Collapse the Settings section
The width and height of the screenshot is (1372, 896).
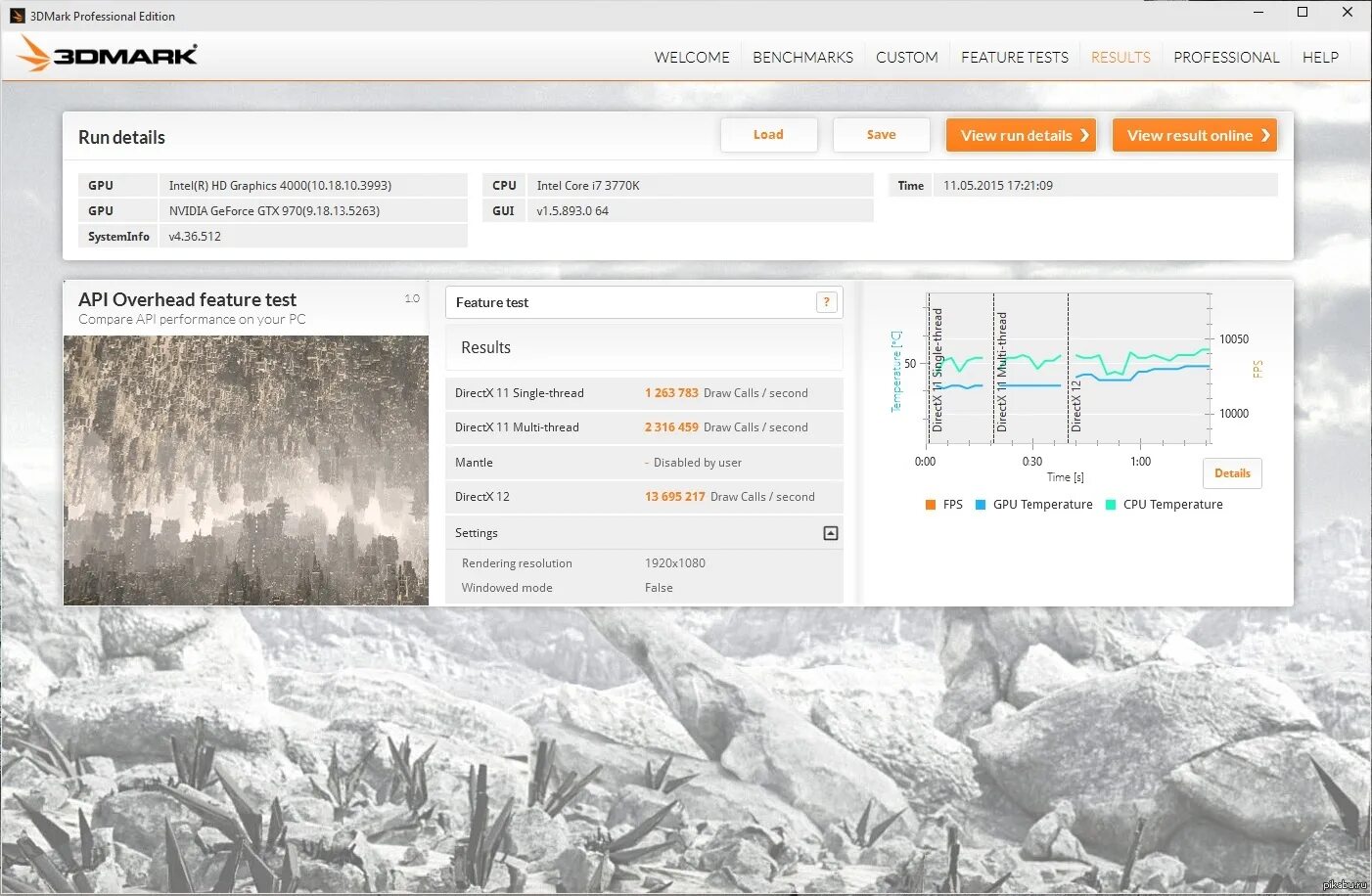[831, 533]
